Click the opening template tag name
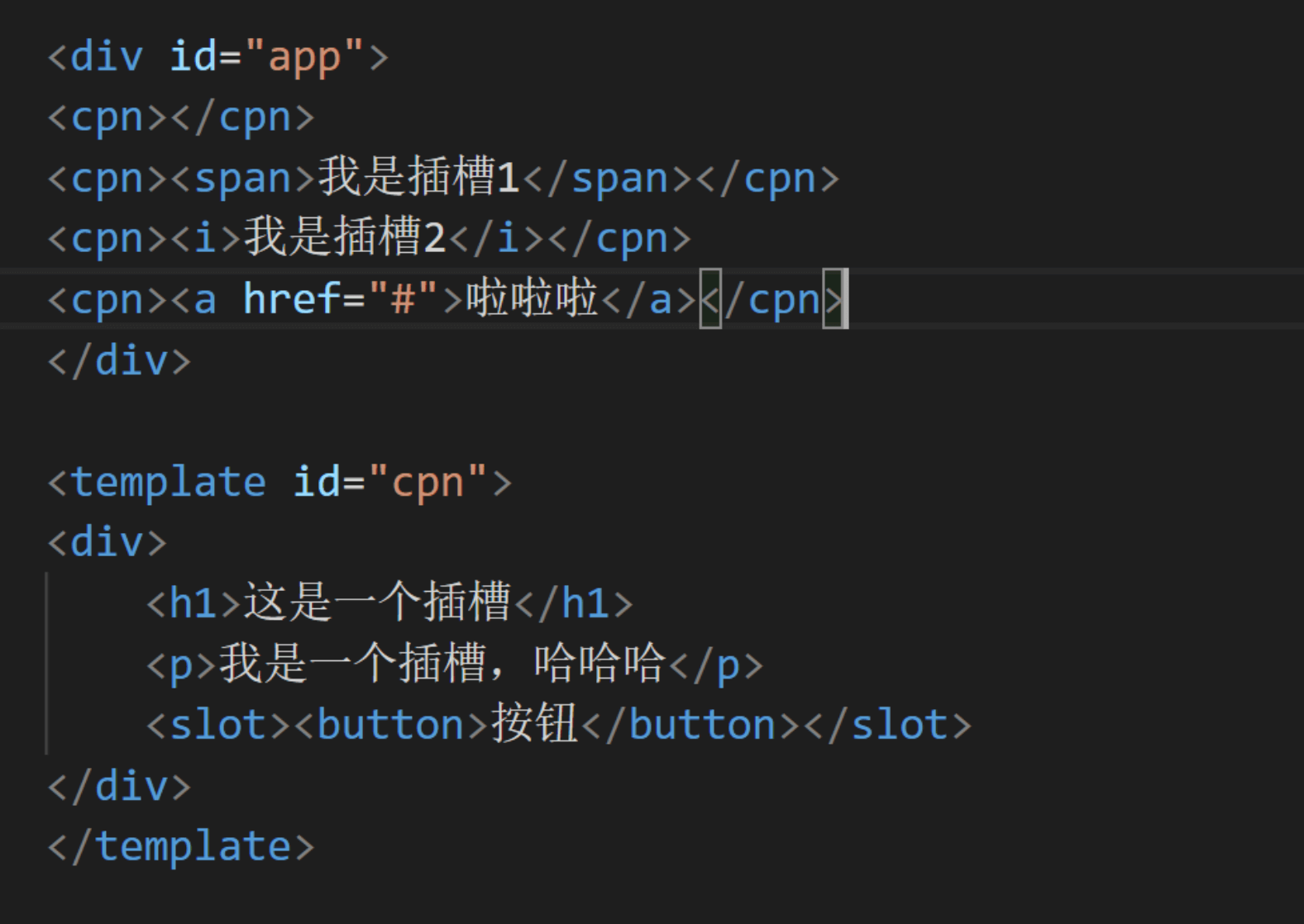 tap(169, 481)
